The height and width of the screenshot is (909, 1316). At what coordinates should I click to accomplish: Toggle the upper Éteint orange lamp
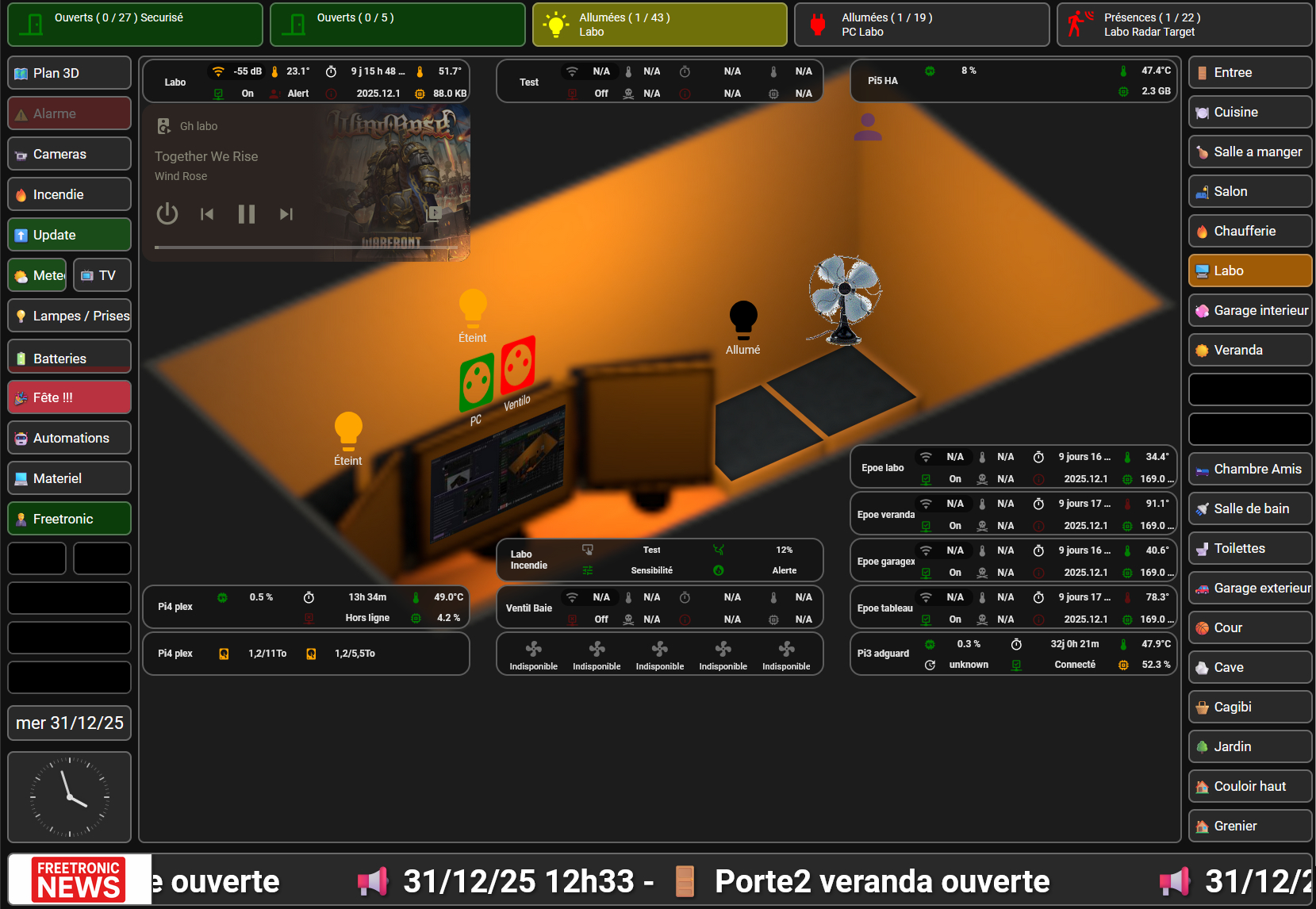pos(473,308)
